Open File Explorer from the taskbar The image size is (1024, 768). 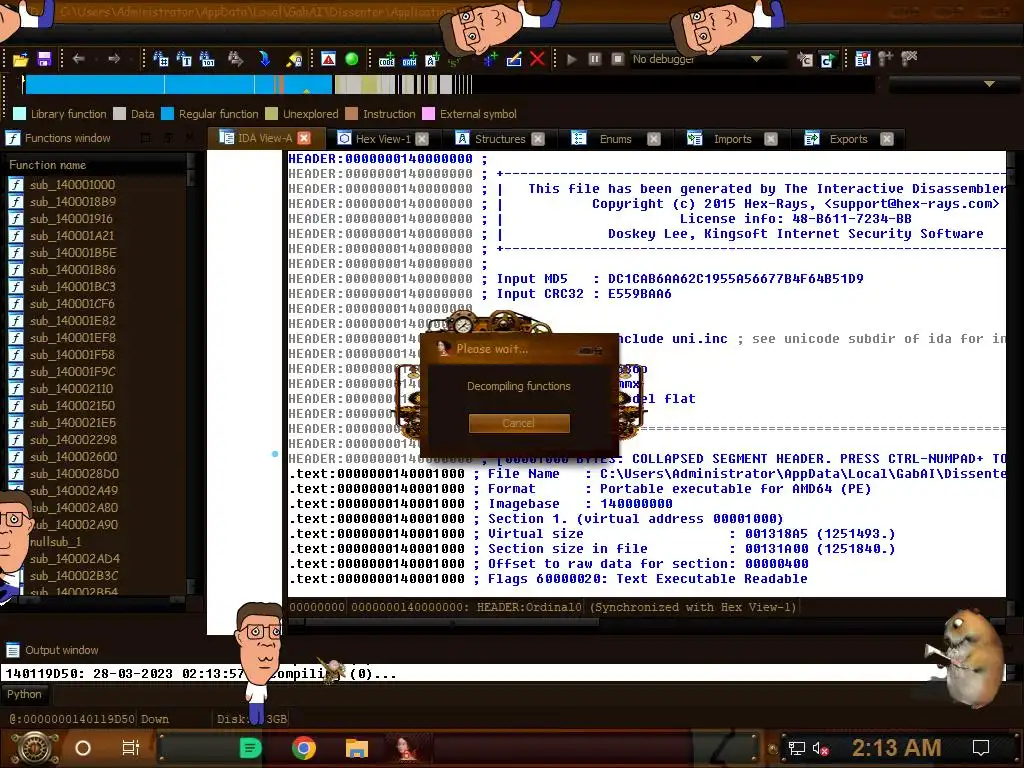pyautogui.click(x=357, y=748)
